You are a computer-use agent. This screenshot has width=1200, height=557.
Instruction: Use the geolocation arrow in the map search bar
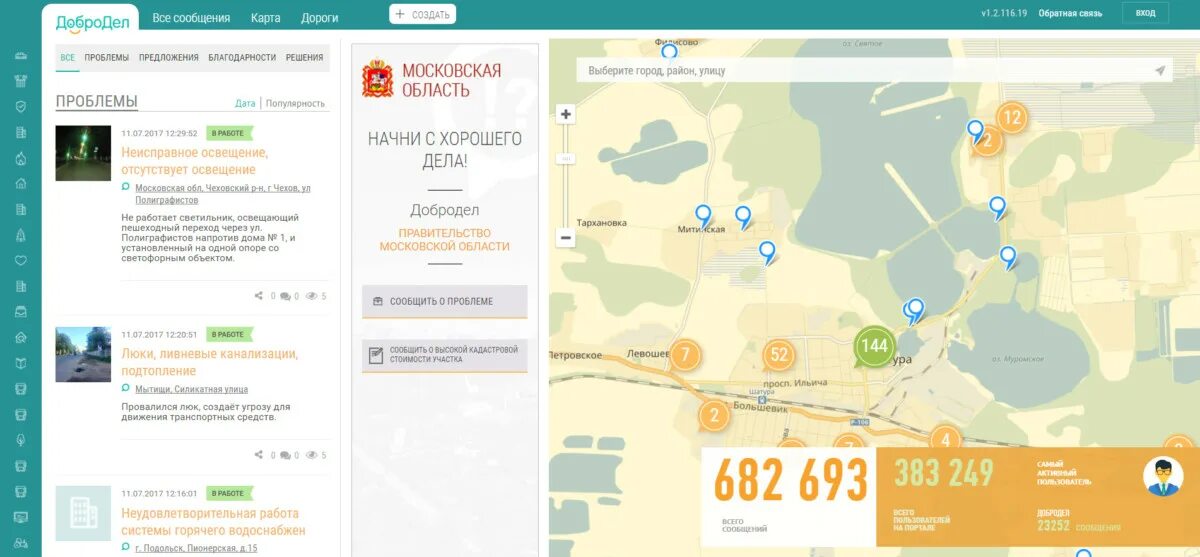coord(1160,71)
